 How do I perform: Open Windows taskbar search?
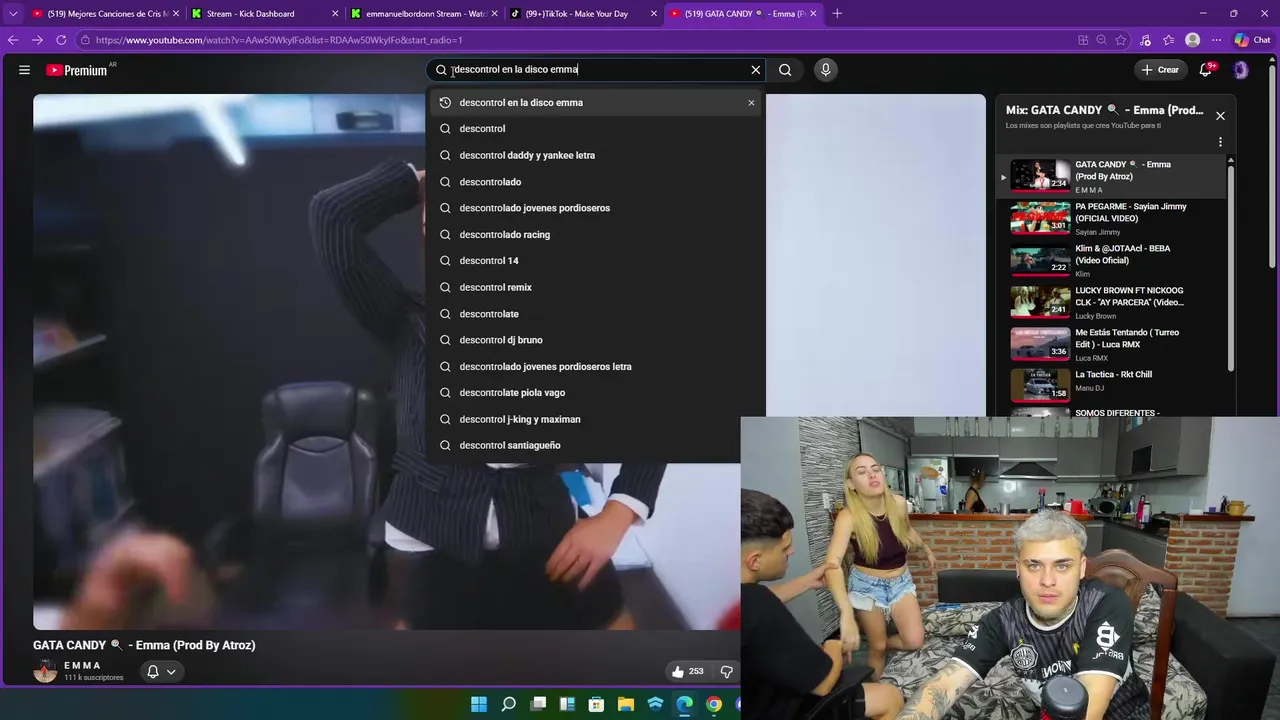coord(508,705)
